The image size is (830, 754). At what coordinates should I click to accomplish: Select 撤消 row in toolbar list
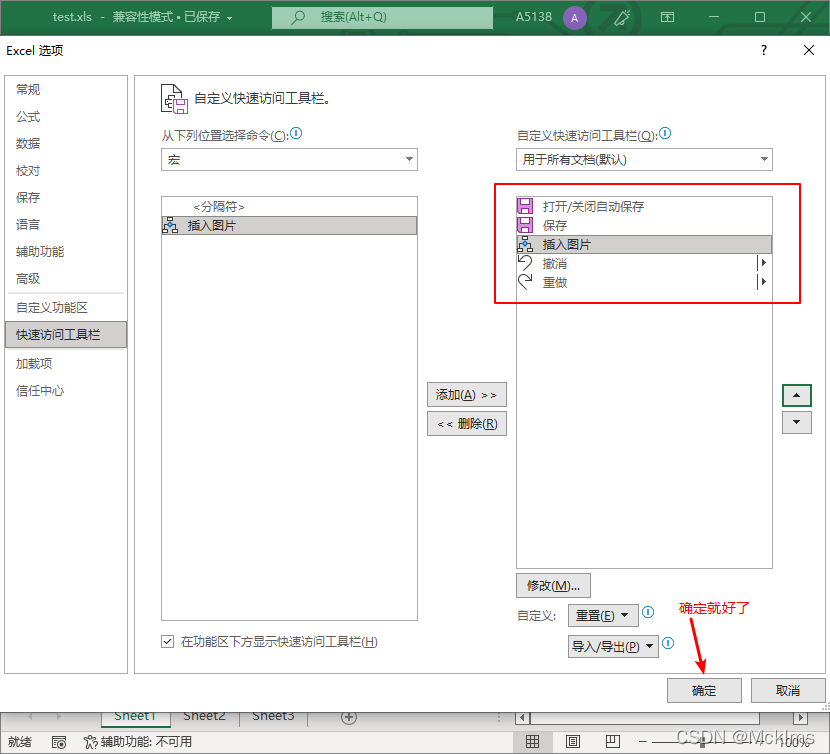pos(644,263)
